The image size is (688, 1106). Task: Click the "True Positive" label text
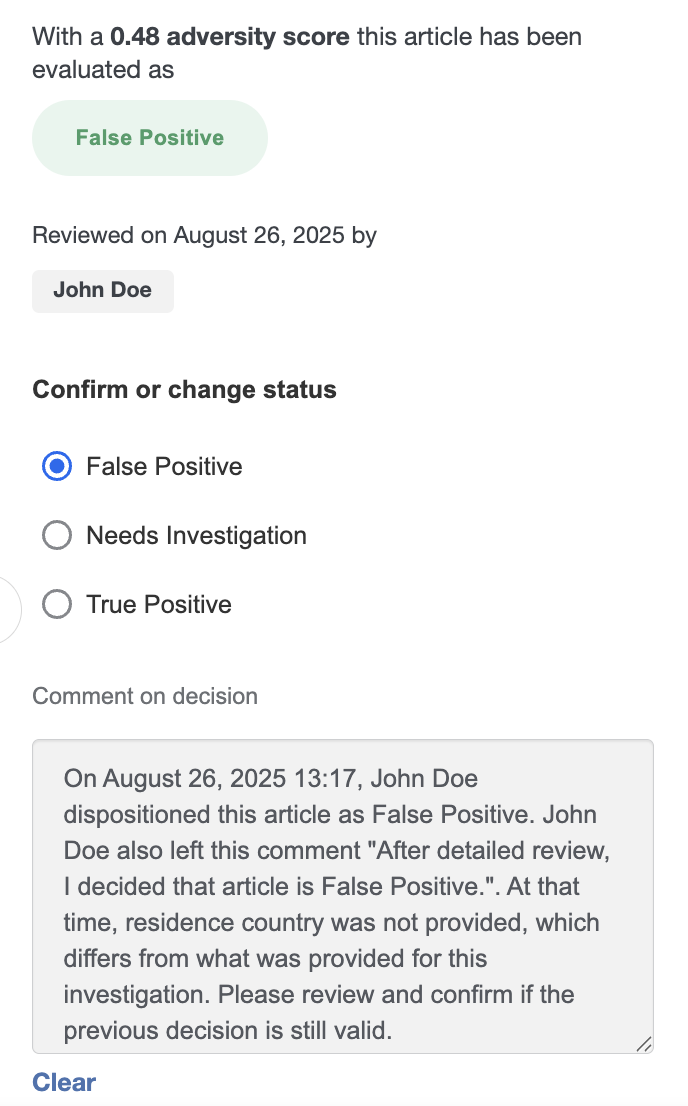[x=159, y=604]
